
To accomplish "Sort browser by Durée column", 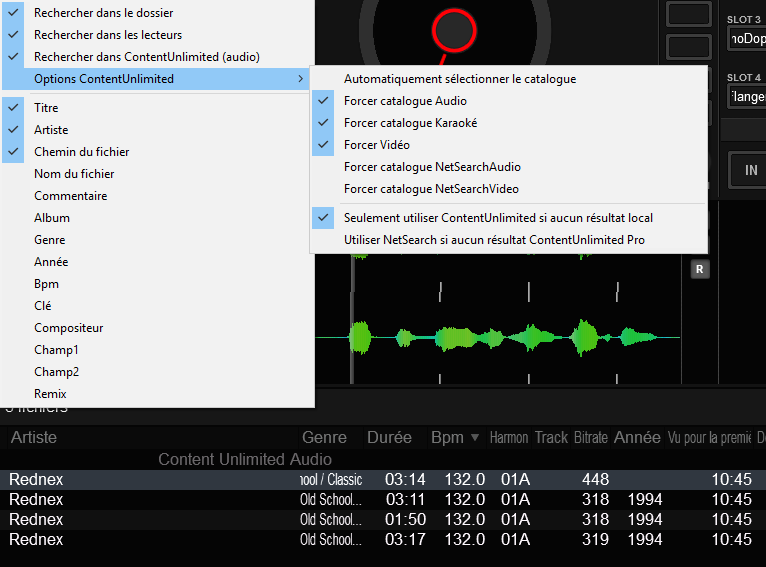I will point(395,437).
